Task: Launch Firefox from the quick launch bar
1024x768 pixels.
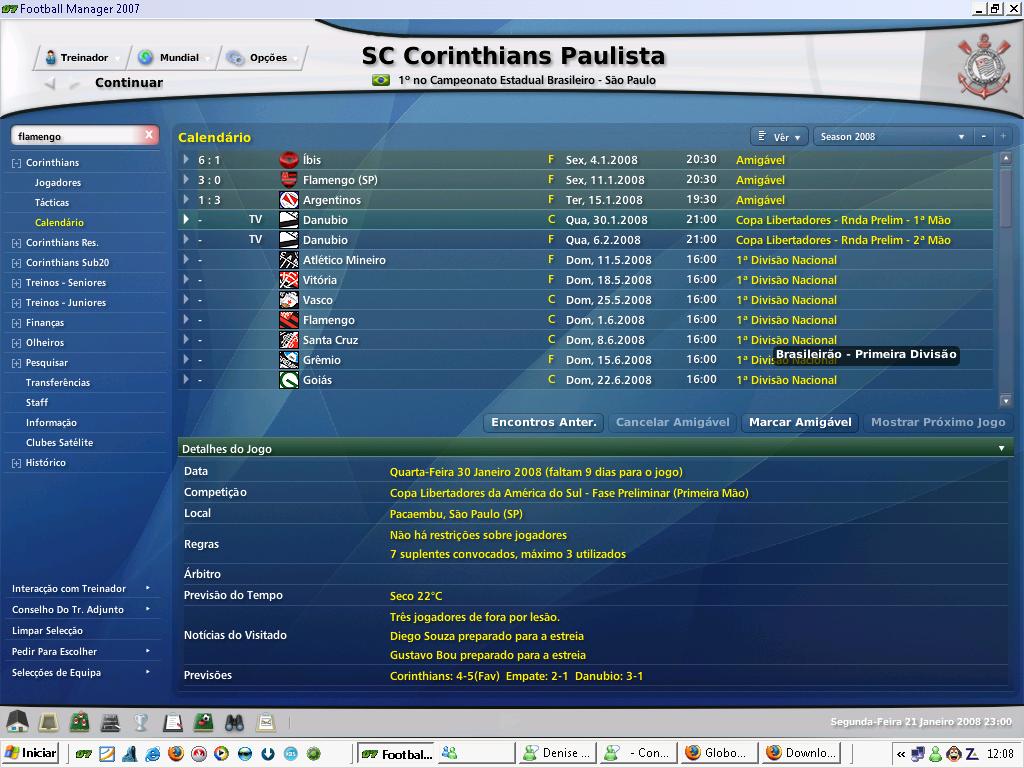Action: (176, 754)
